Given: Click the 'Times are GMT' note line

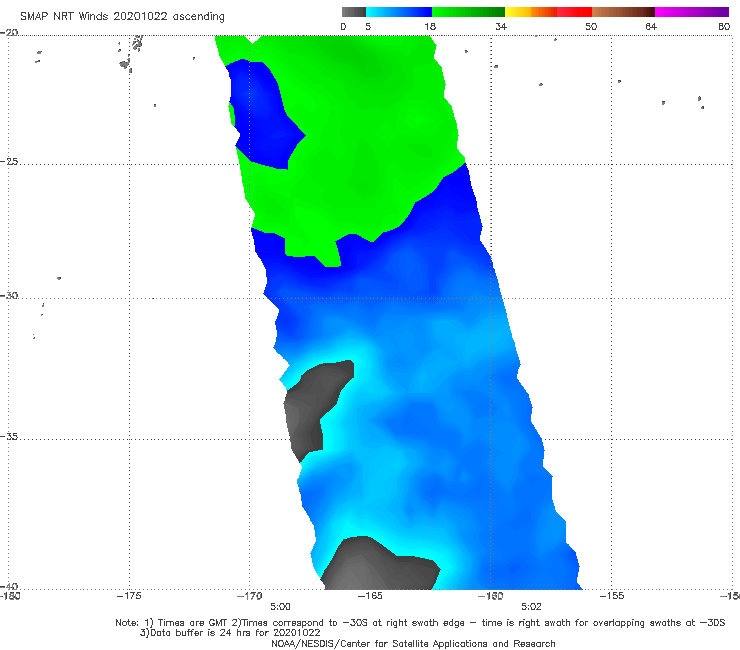Looking at the screenshot, I should click(420, 623).
